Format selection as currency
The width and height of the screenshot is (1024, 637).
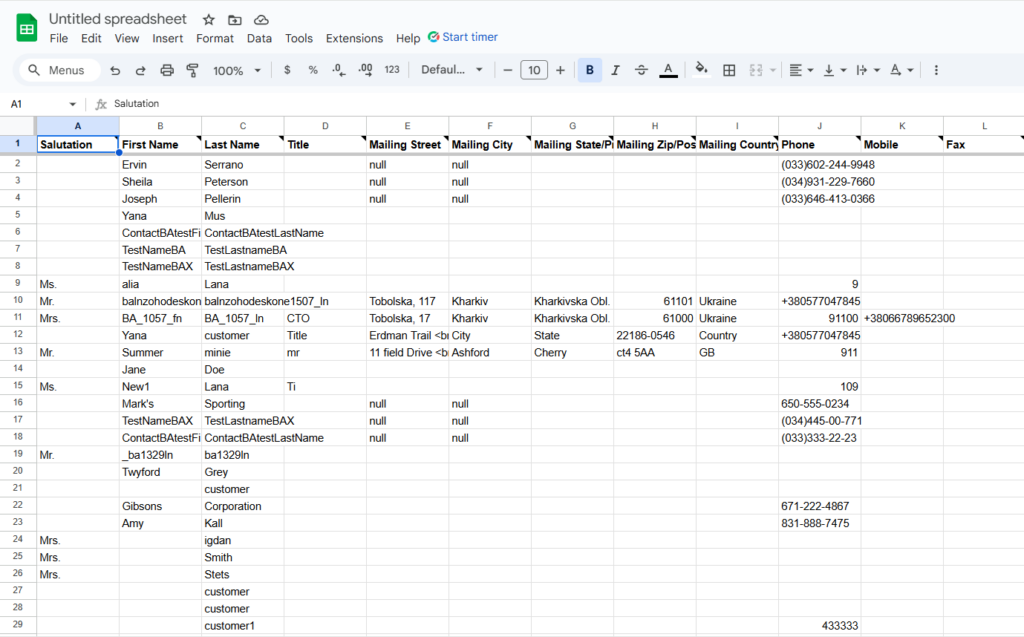[287, 70]
